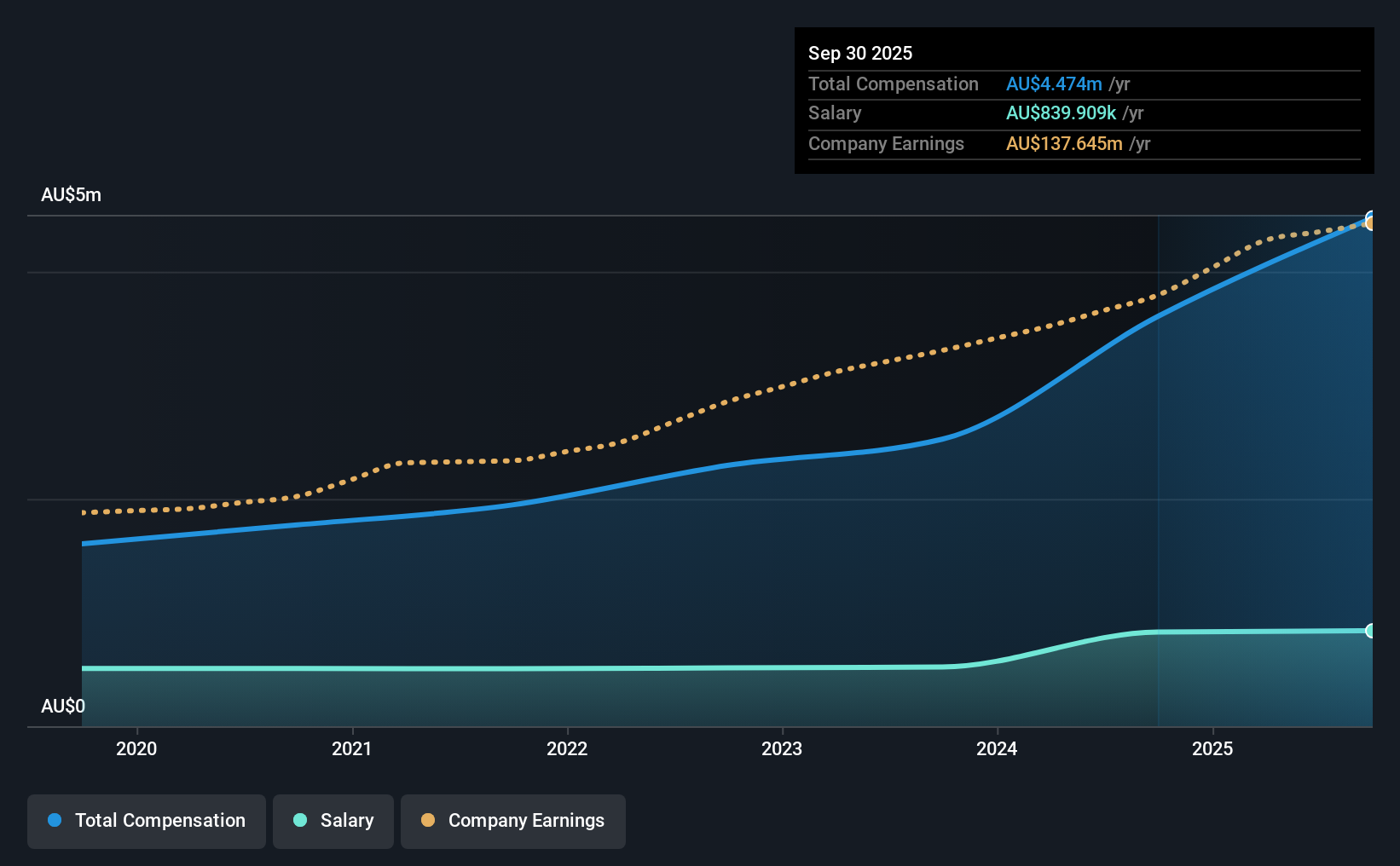
Task: Select the orange Company Earnings endpoint marker
Action: 1371,223
